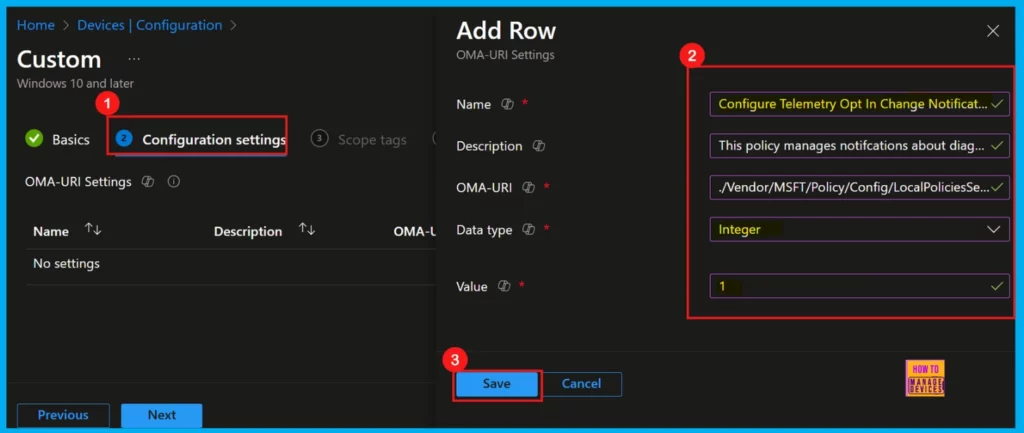The width and height of the screenshot is (1024, 433).
Task: Click the Next button
Action: click(161, 415)
